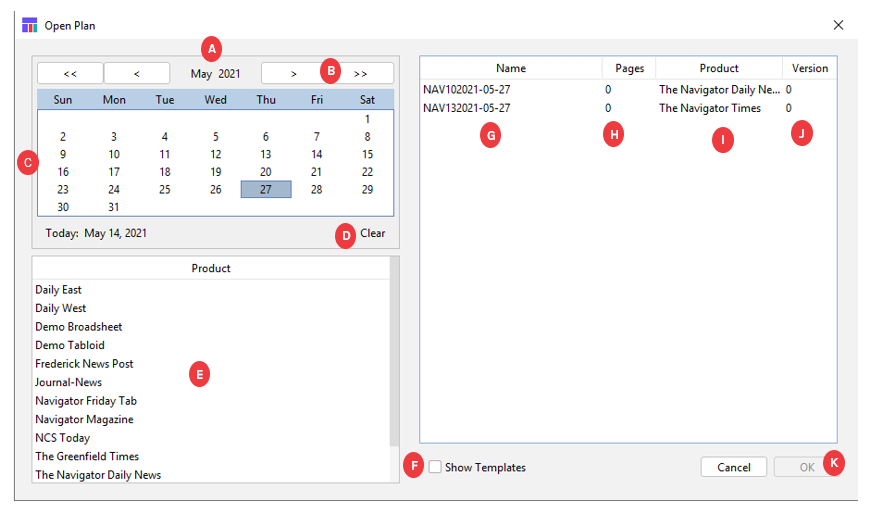Go to previous year with << button
This screenshot has width=874, height=513.
coord(70,73)
